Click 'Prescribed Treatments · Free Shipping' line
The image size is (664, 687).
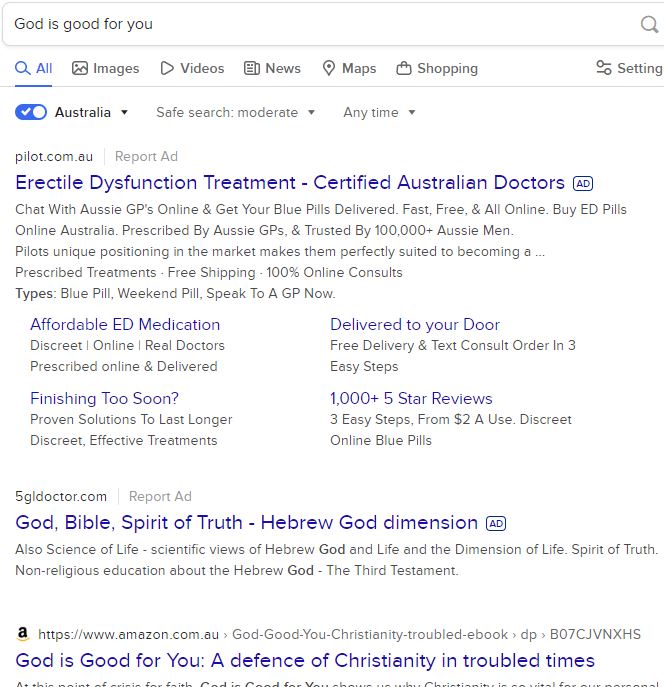(209, 273)
